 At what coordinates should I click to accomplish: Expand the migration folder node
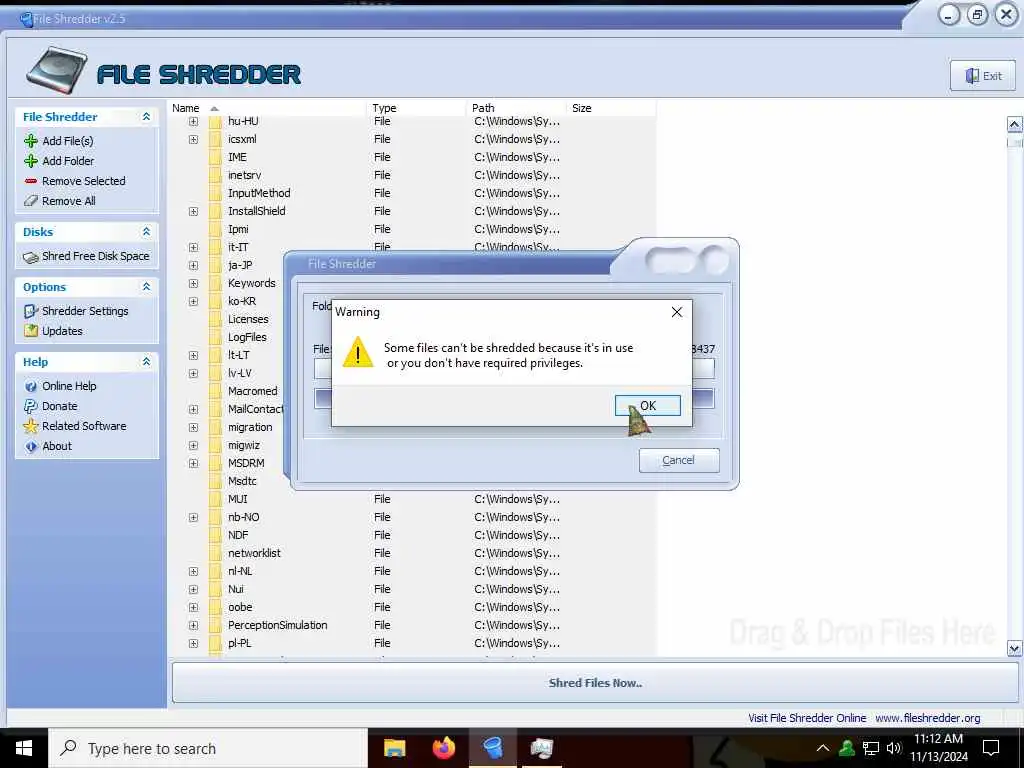[193, 428]
